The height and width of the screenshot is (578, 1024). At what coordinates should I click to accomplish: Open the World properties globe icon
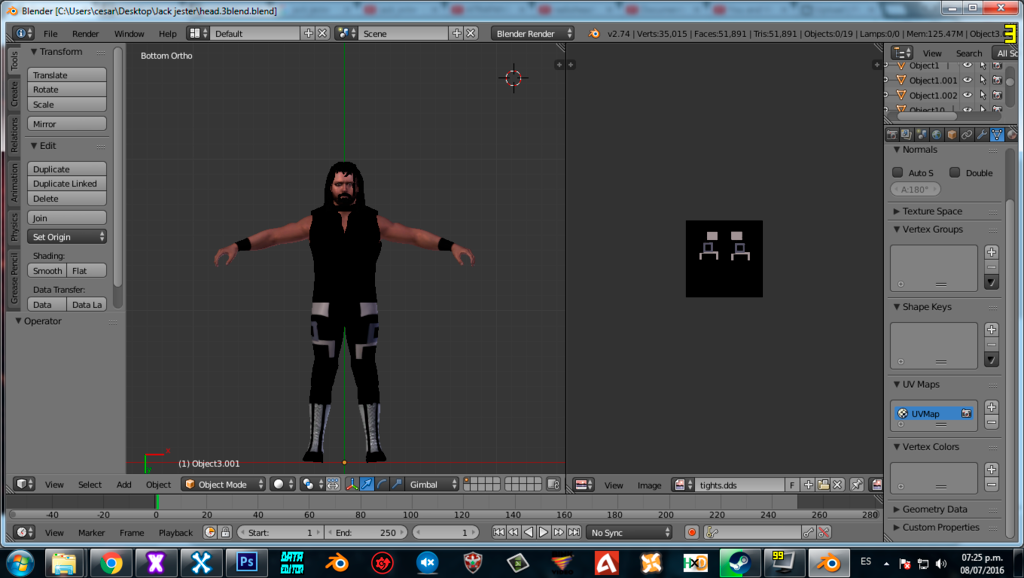936,135
